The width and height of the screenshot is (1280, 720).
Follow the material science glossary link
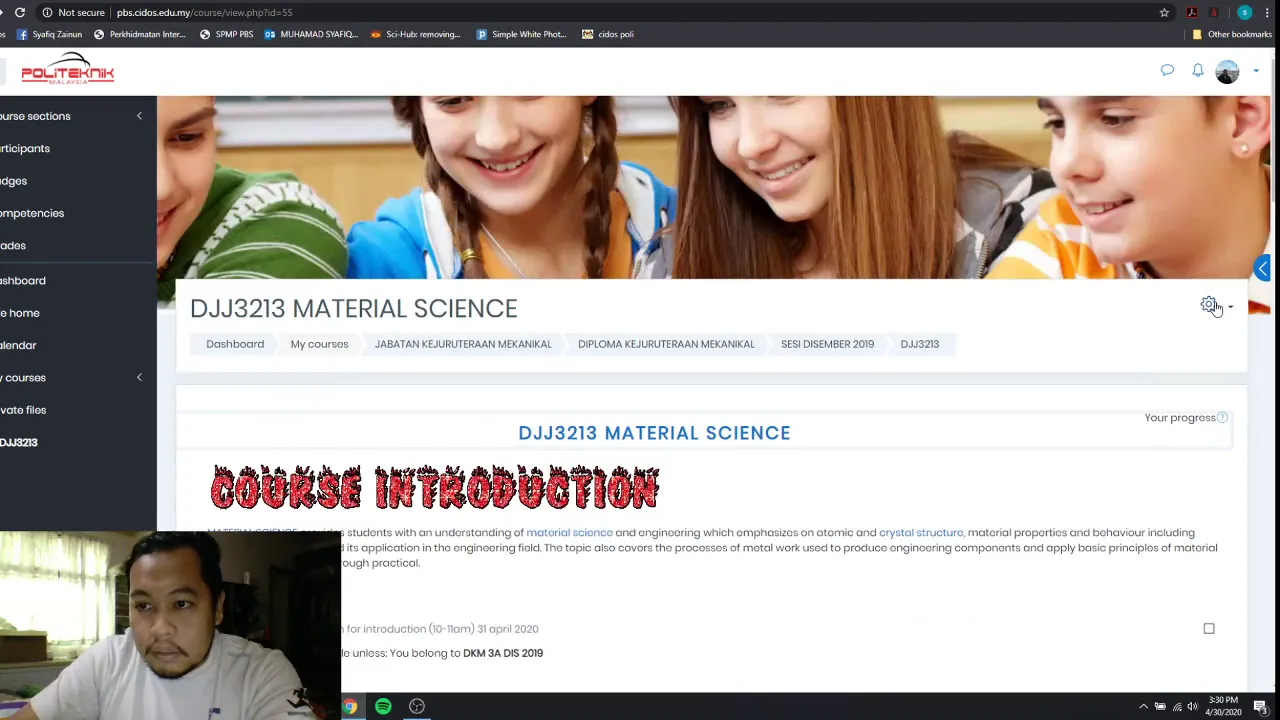coord(569,533)
